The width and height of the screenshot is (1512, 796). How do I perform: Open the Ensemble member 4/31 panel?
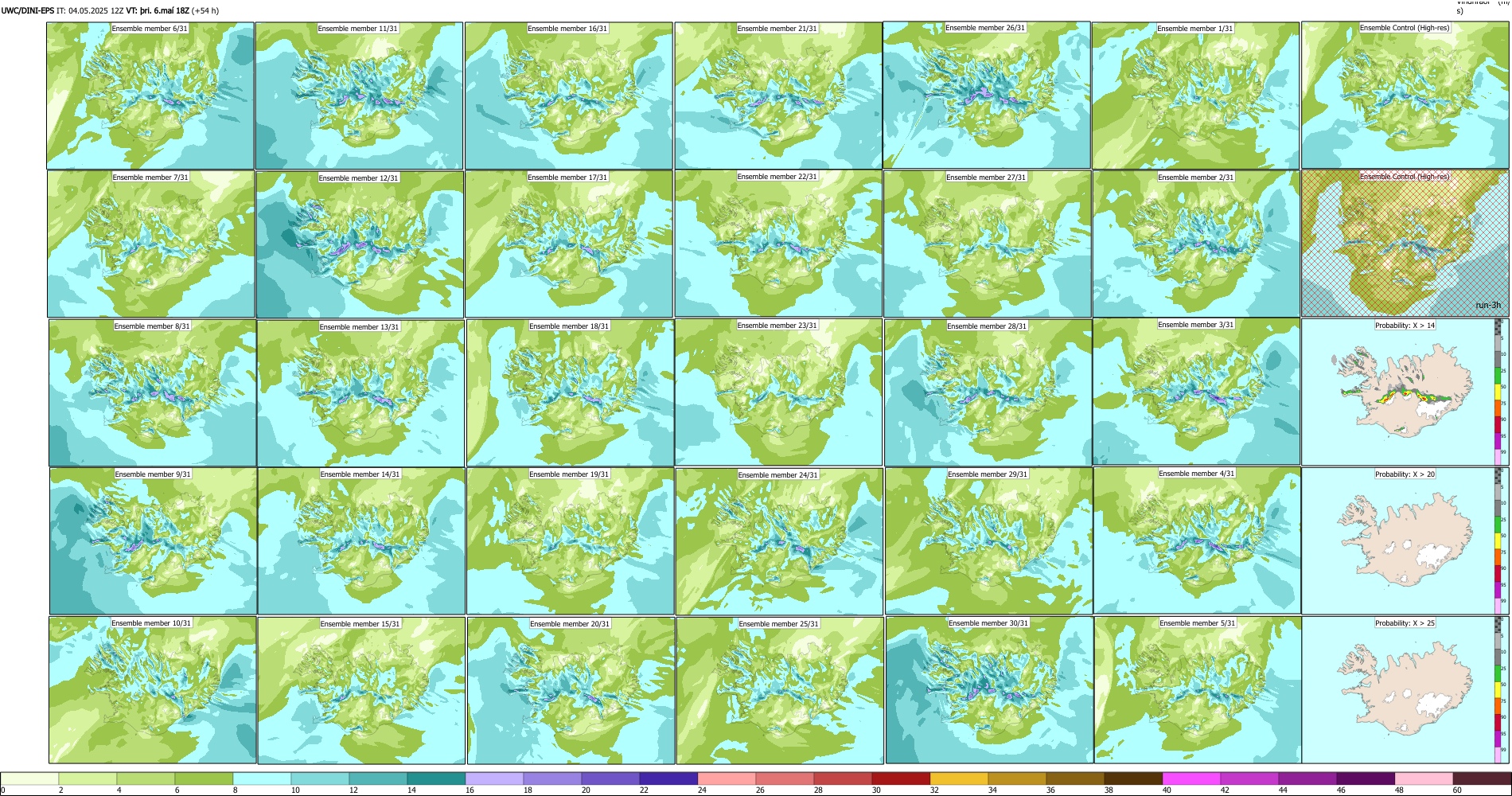click(1197, 541)
